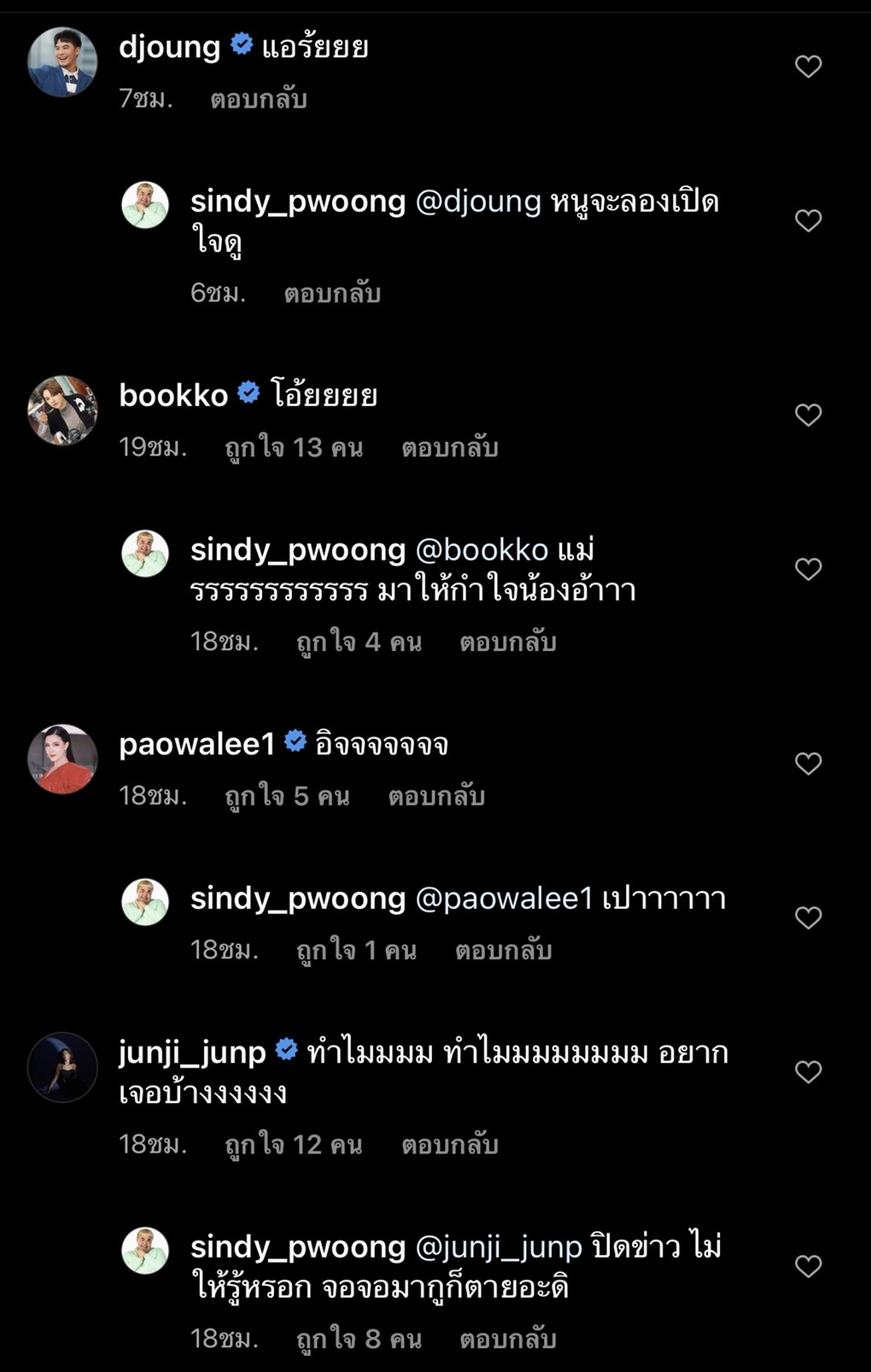871x1372 pixels.
Task: Open bookko's profile avatar
Action: 62,411
